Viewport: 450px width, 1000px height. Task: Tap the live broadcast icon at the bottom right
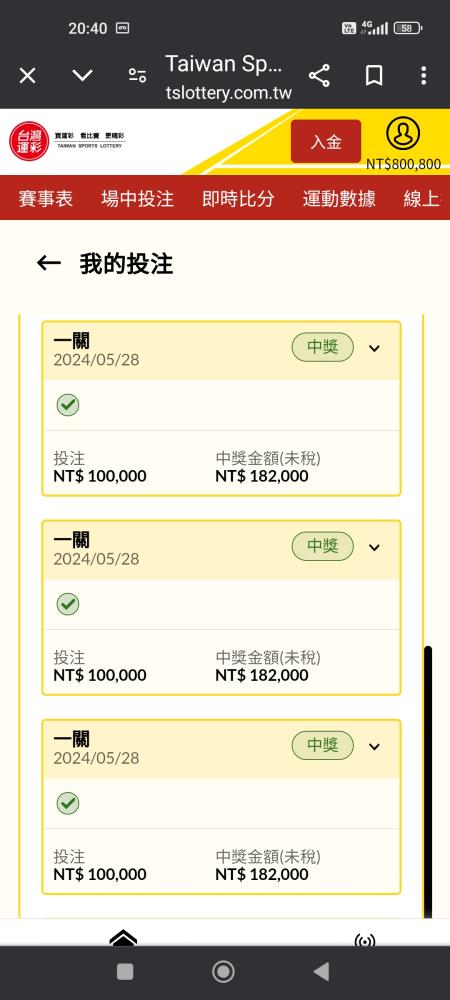pyautogui.click(x=365, y=939)
